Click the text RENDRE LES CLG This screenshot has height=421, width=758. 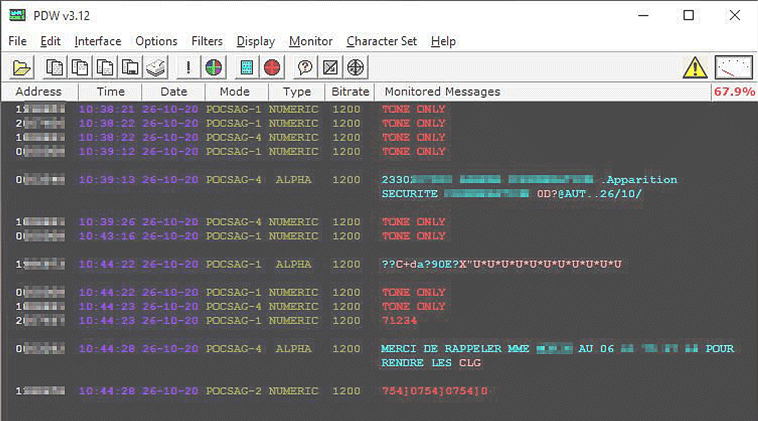[431, 363]
